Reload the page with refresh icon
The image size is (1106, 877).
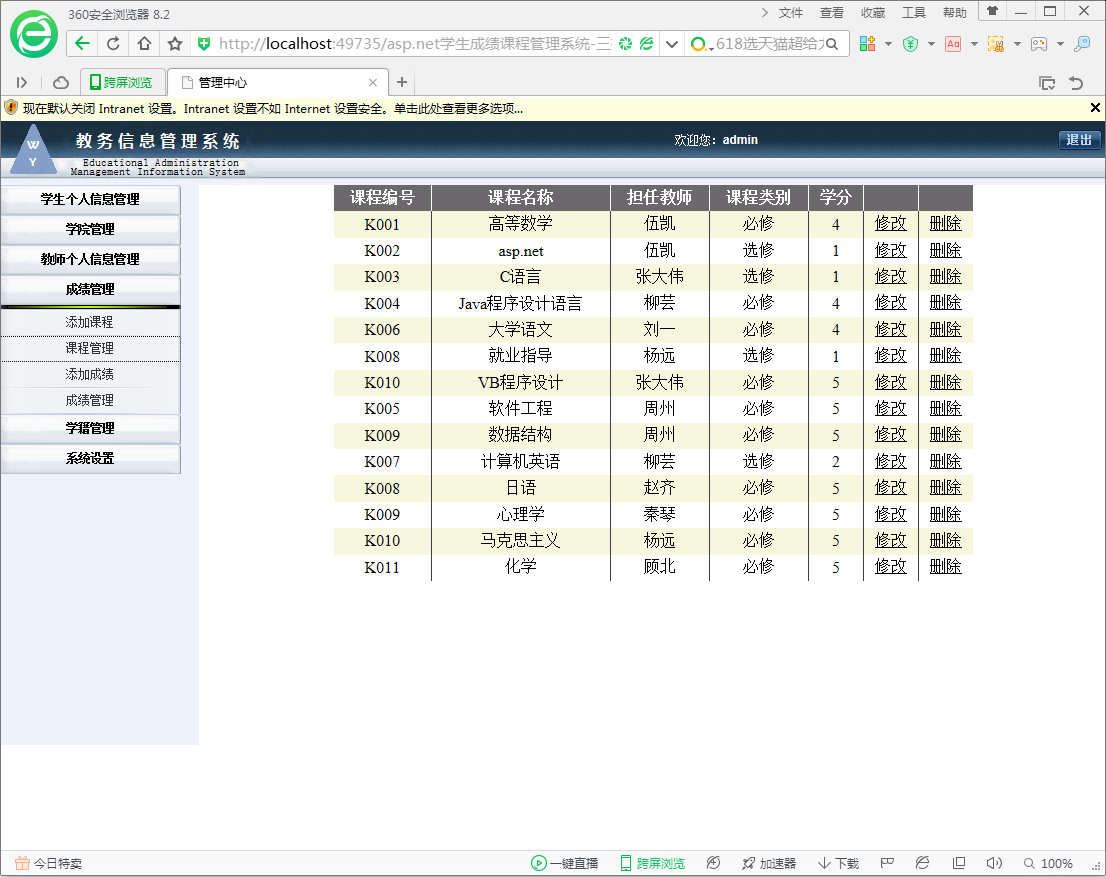(x=113, y=44)
